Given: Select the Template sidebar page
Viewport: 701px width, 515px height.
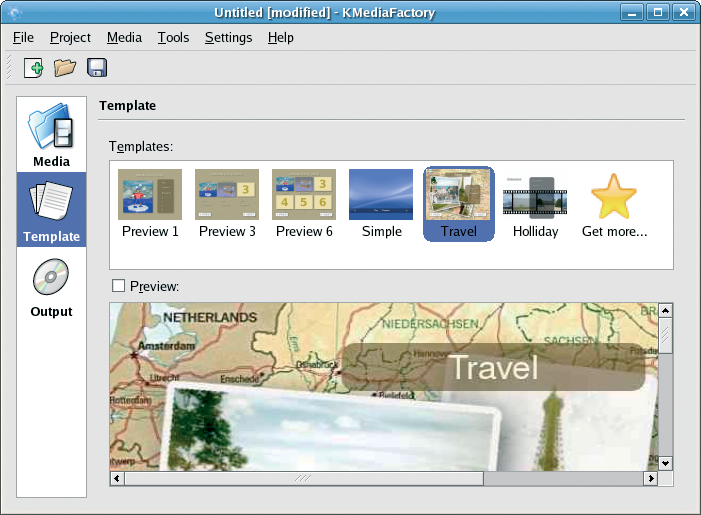Looking at the screenshot, I should coord(51,210).
